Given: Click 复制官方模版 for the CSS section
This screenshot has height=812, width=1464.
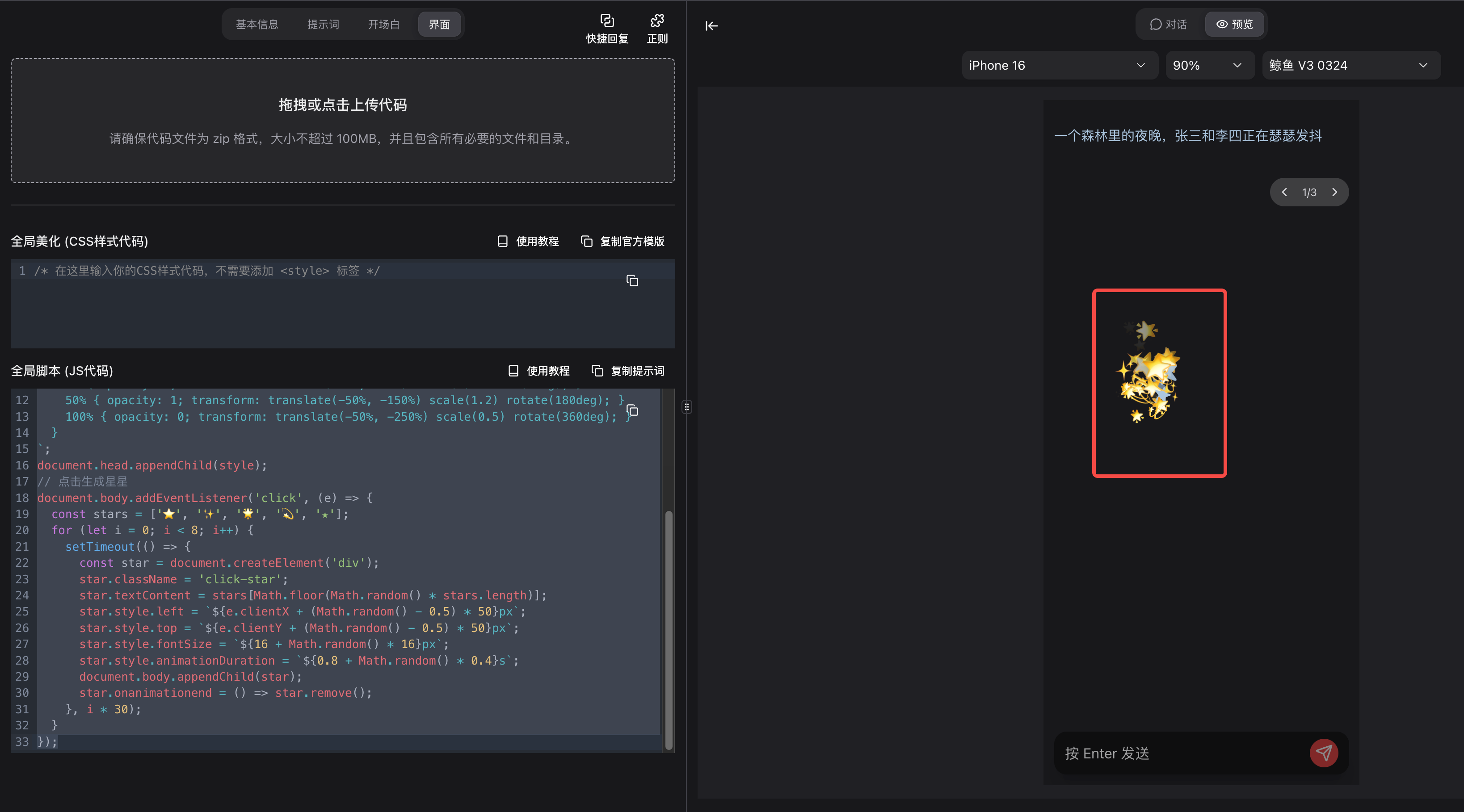Looking at the screenshot, I should 623,241.
